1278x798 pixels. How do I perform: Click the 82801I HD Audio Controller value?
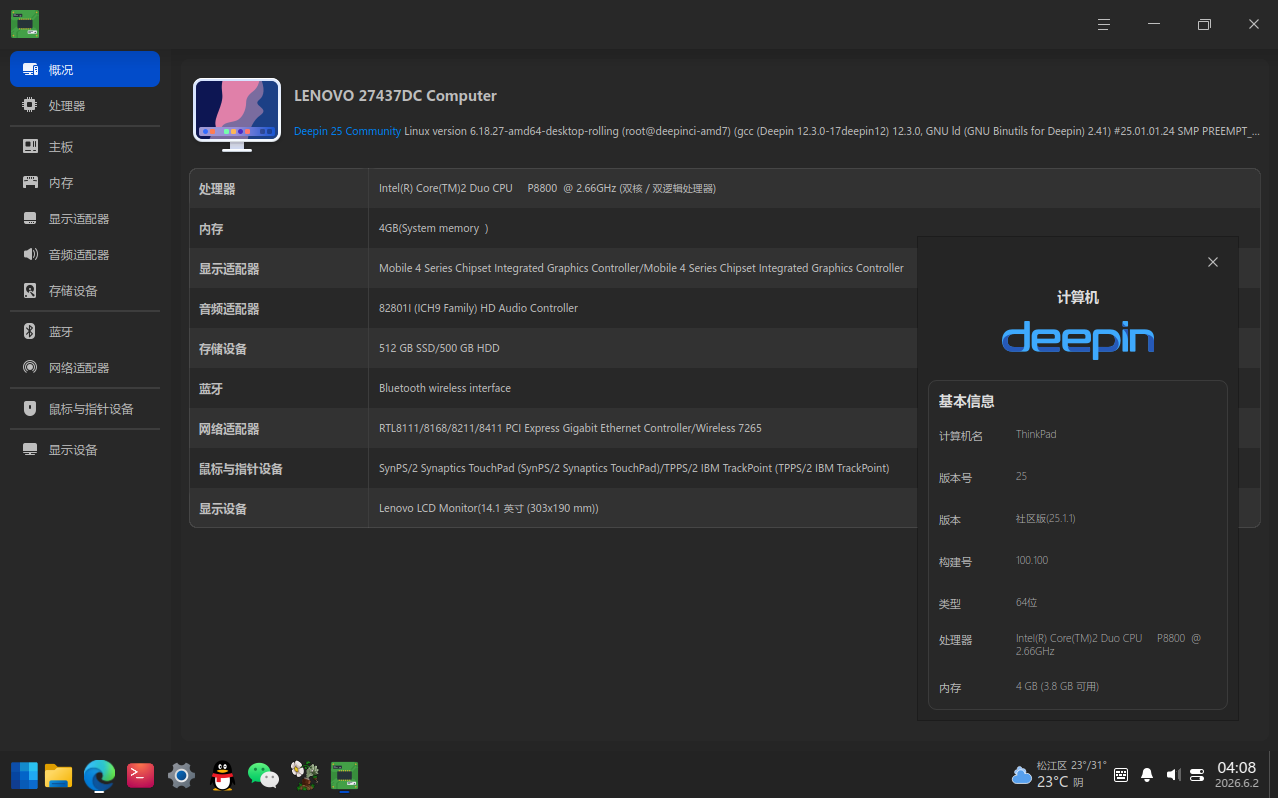pos(478,308)
